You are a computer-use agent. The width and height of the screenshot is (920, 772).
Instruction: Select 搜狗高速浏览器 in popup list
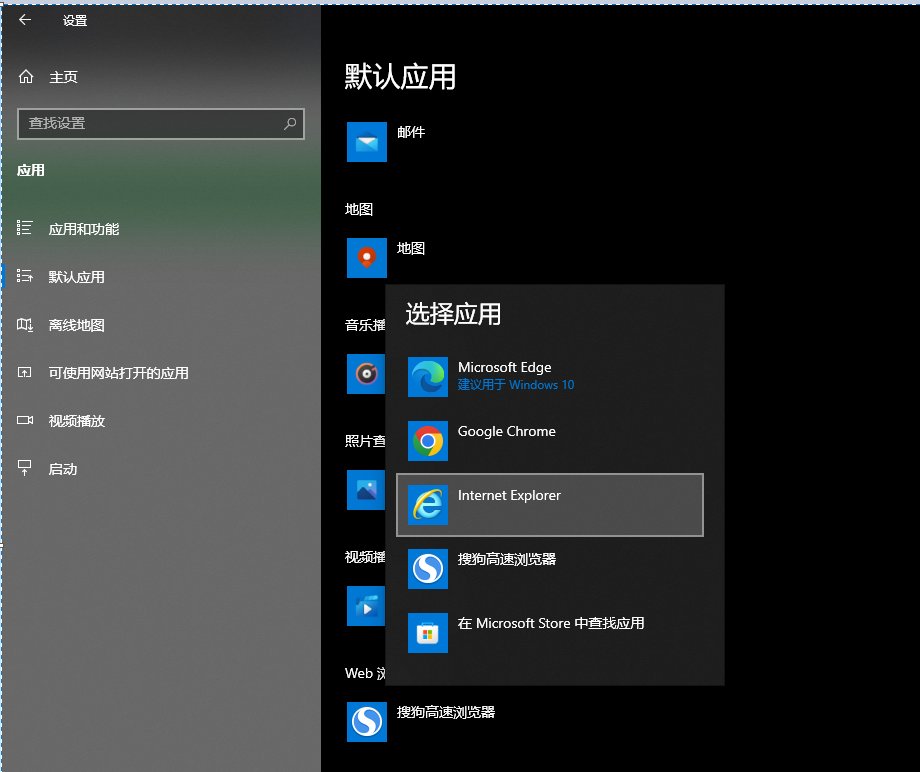pyautogui.click(x=507, y=559)
